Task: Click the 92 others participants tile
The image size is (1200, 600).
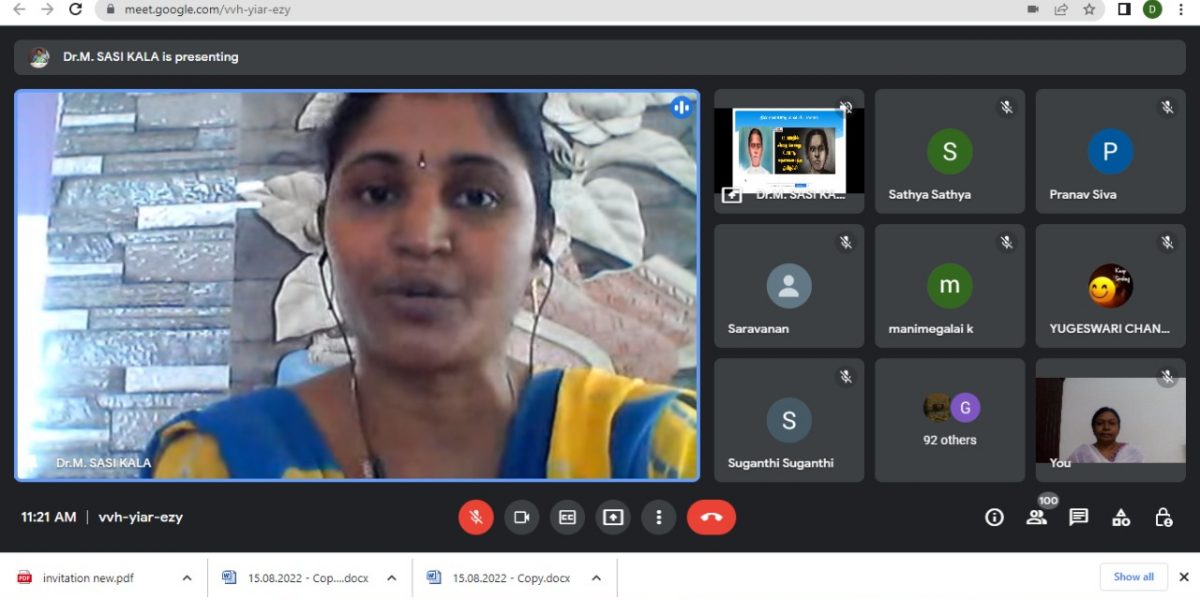Action: (950, 420)
